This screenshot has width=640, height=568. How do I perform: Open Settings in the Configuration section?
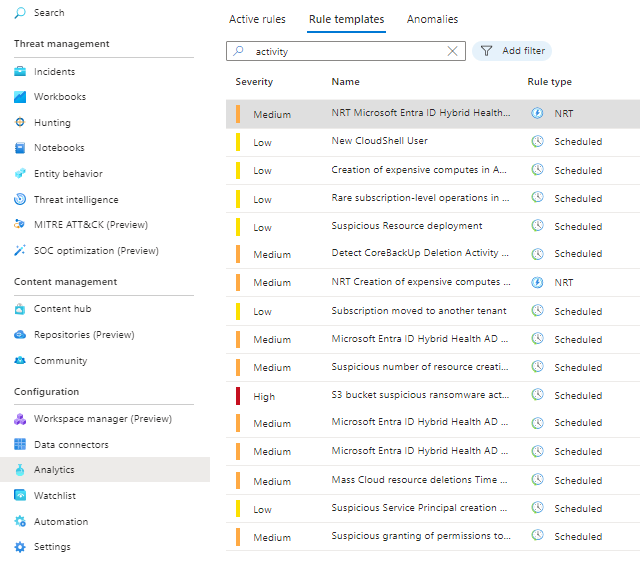tap(52, 547)
